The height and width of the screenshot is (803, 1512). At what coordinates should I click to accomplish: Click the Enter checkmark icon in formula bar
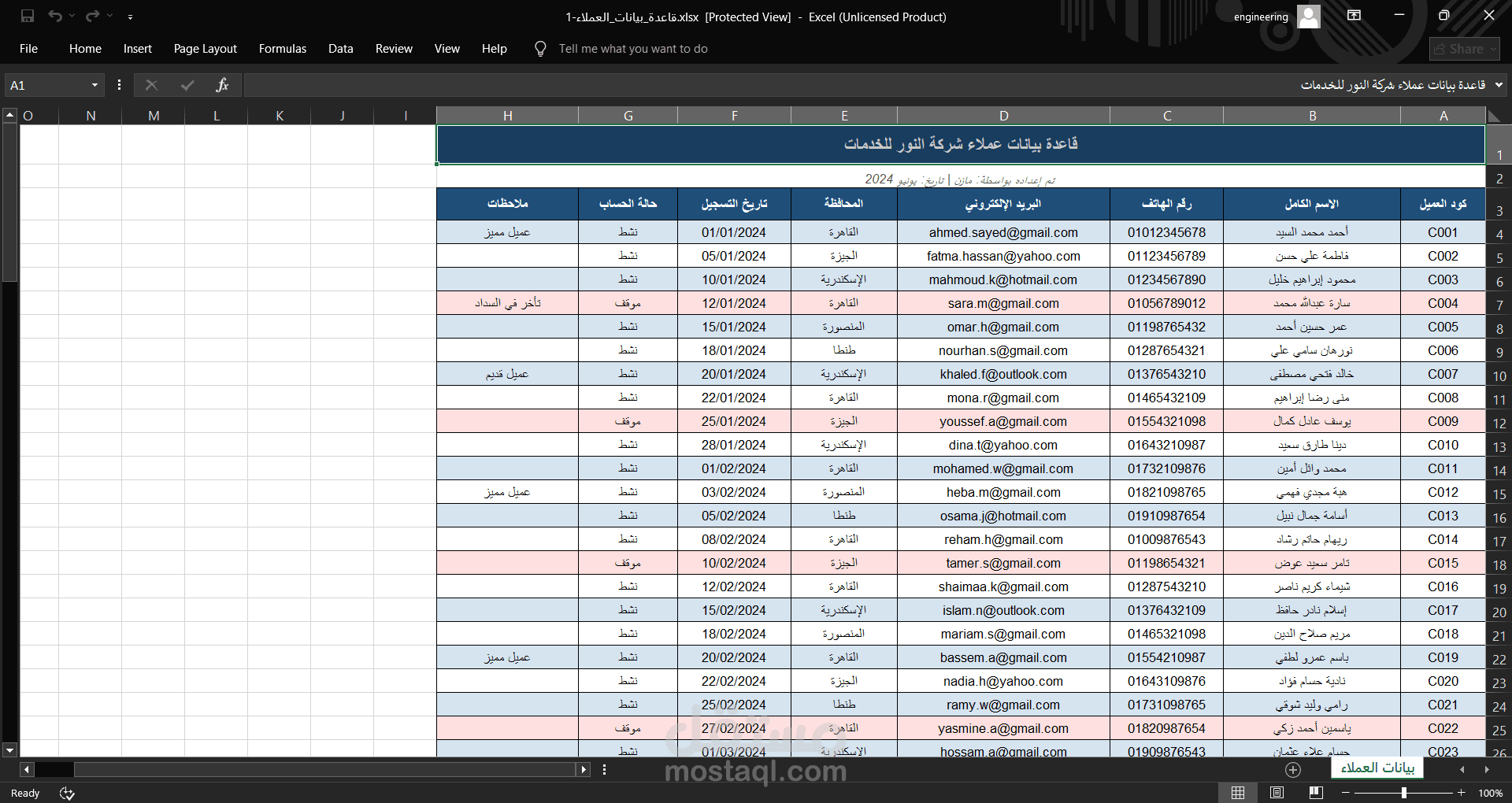[x=187, y=85]
